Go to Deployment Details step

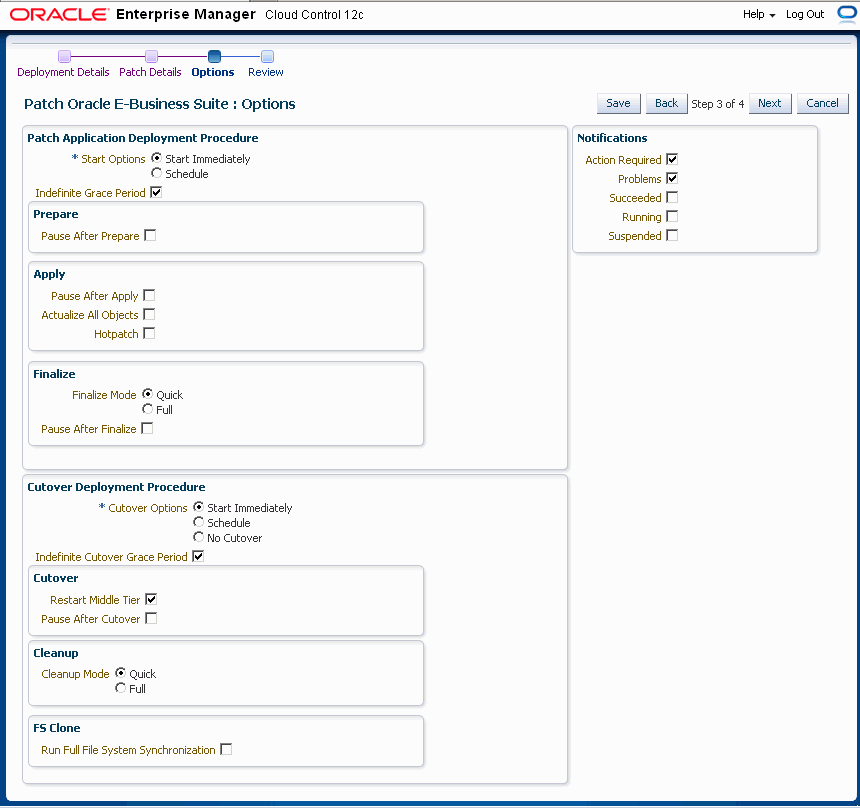pos(63,72)
